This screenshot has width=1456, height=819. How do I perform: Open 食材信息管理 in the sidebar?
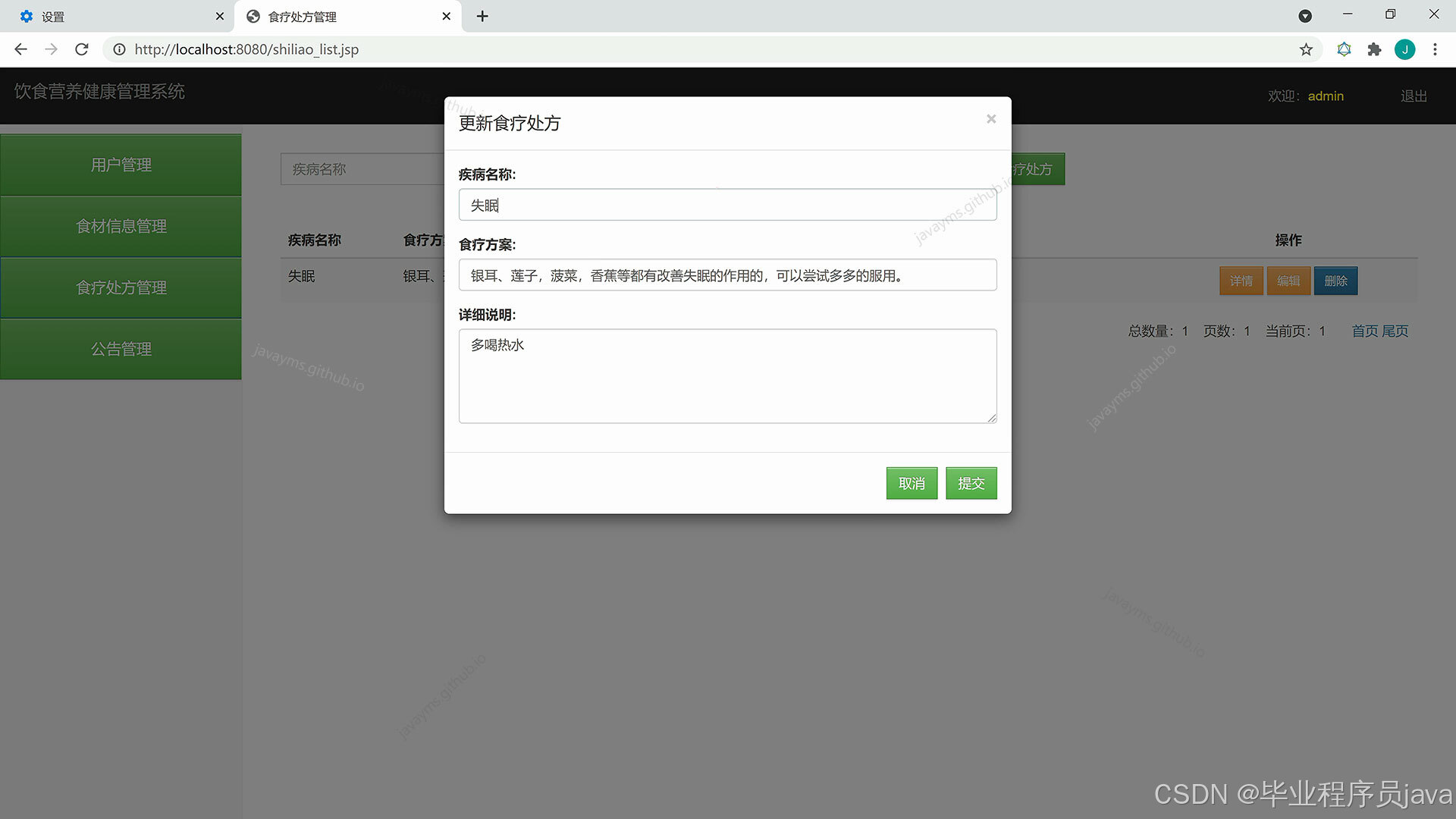pyautogui.click(x=121, y=226)
